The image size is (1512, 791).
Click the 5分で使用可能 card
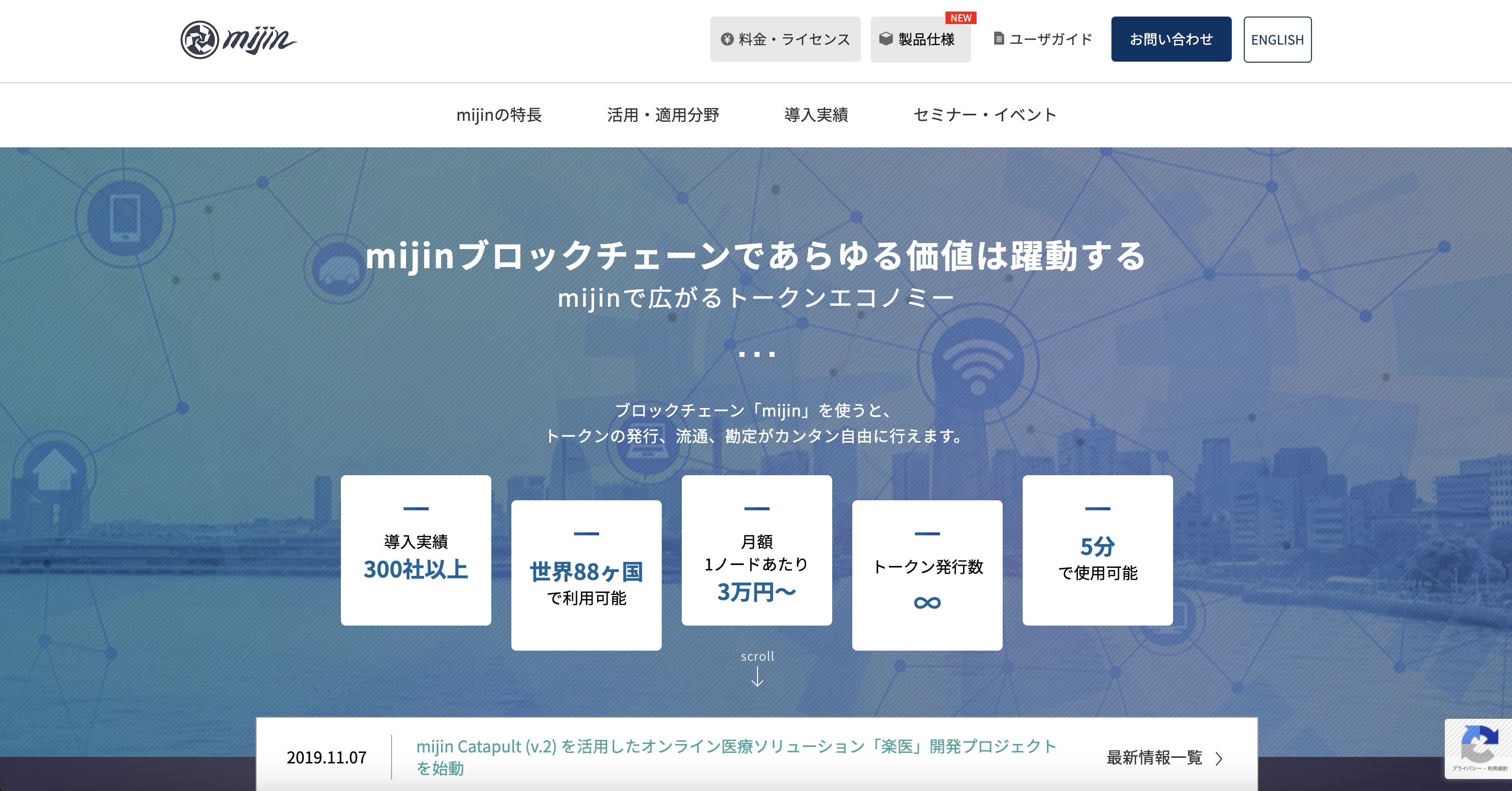pos(1097,550)
